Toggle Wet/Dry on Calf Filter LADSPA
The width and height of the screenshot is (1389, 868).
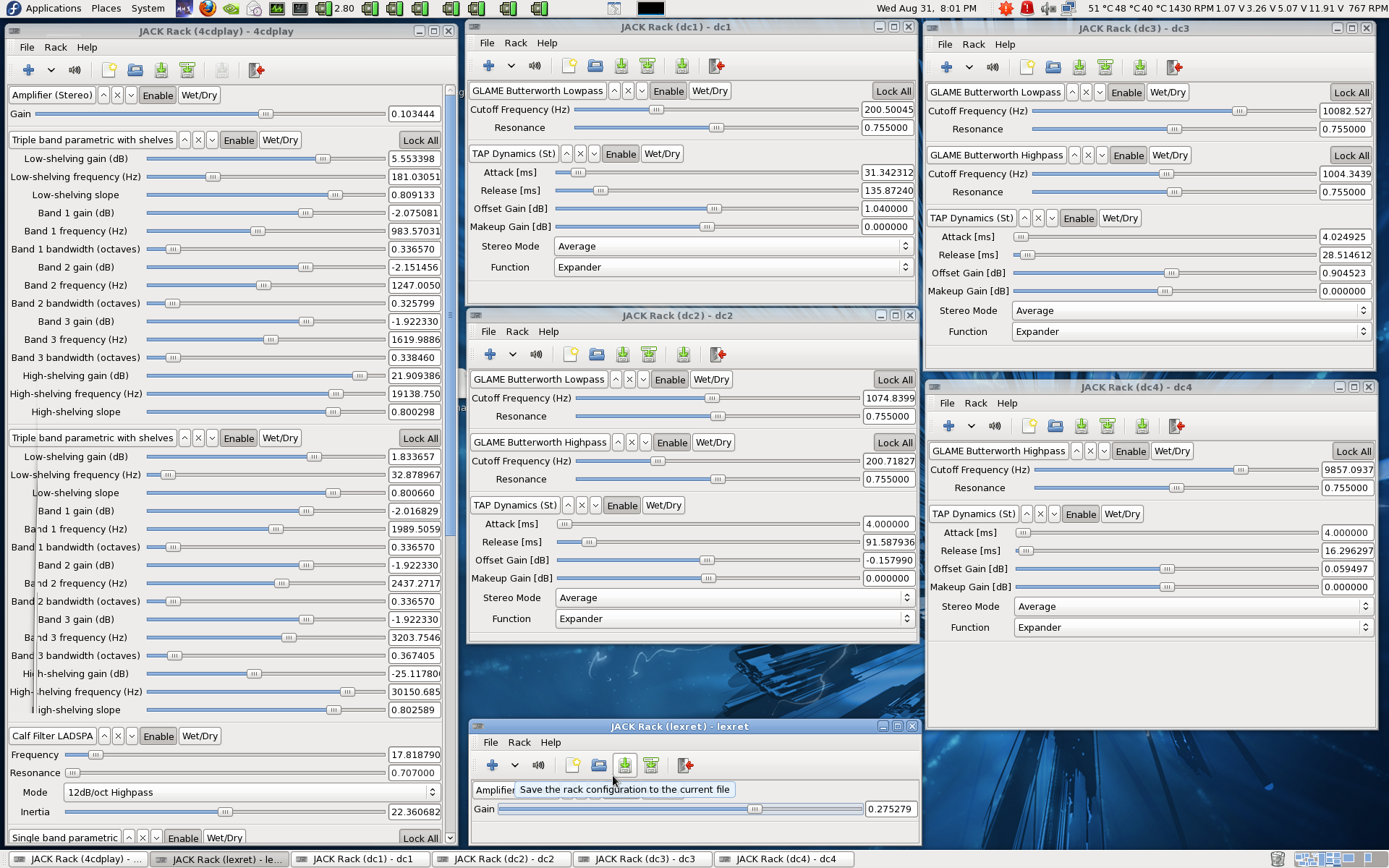(200, 736)
